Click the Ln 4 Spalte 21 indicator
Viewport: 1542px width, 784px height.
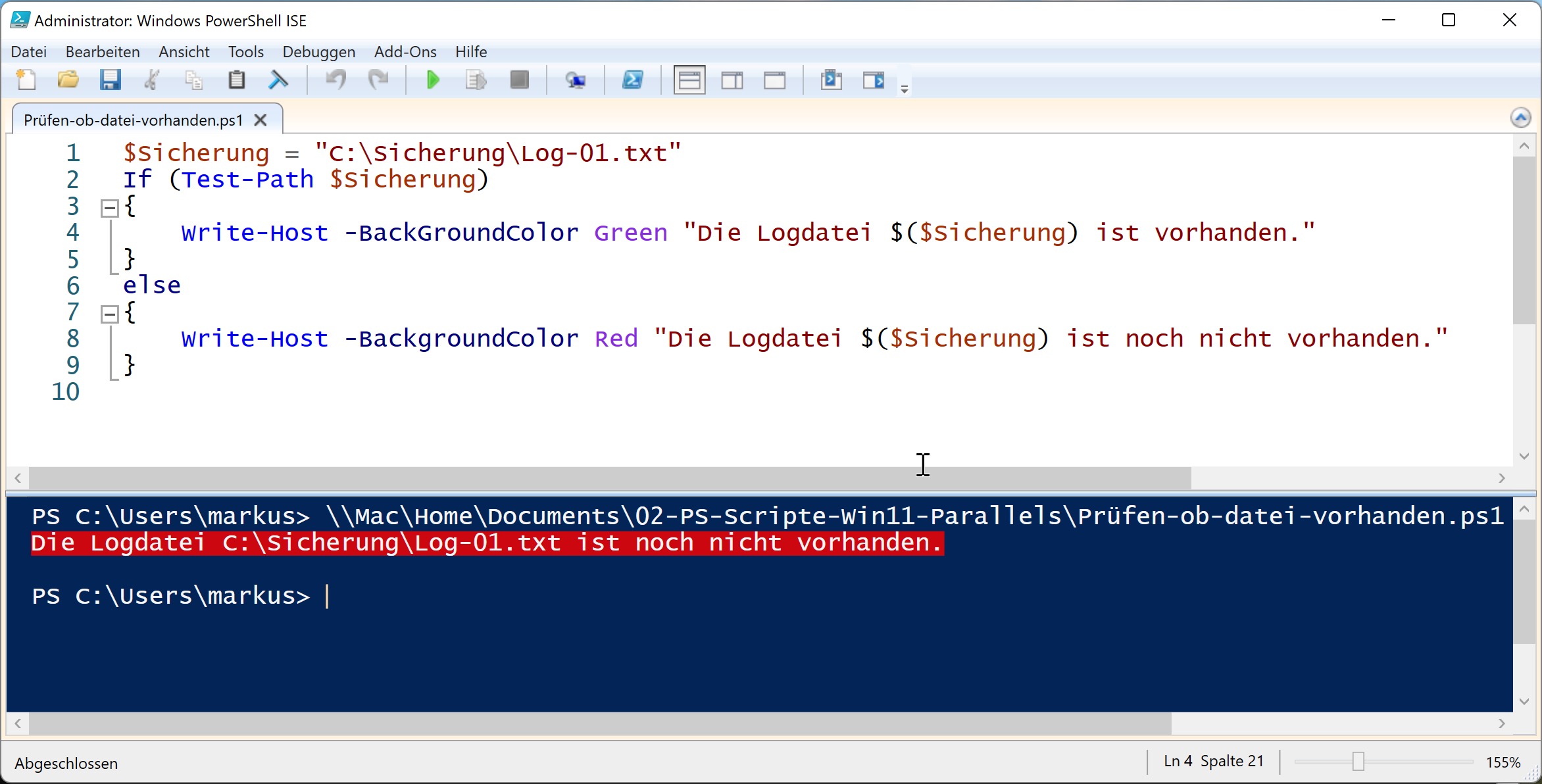[1214, 761]
